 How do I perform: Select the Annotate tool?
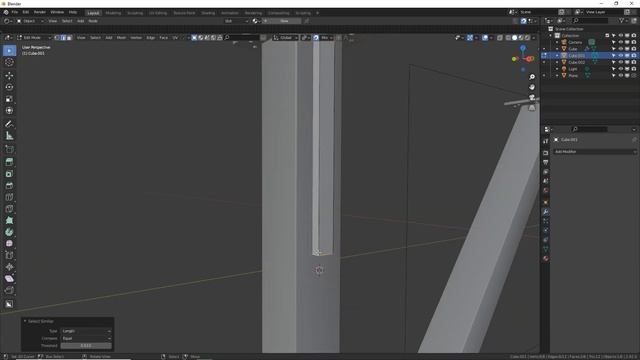9,124
